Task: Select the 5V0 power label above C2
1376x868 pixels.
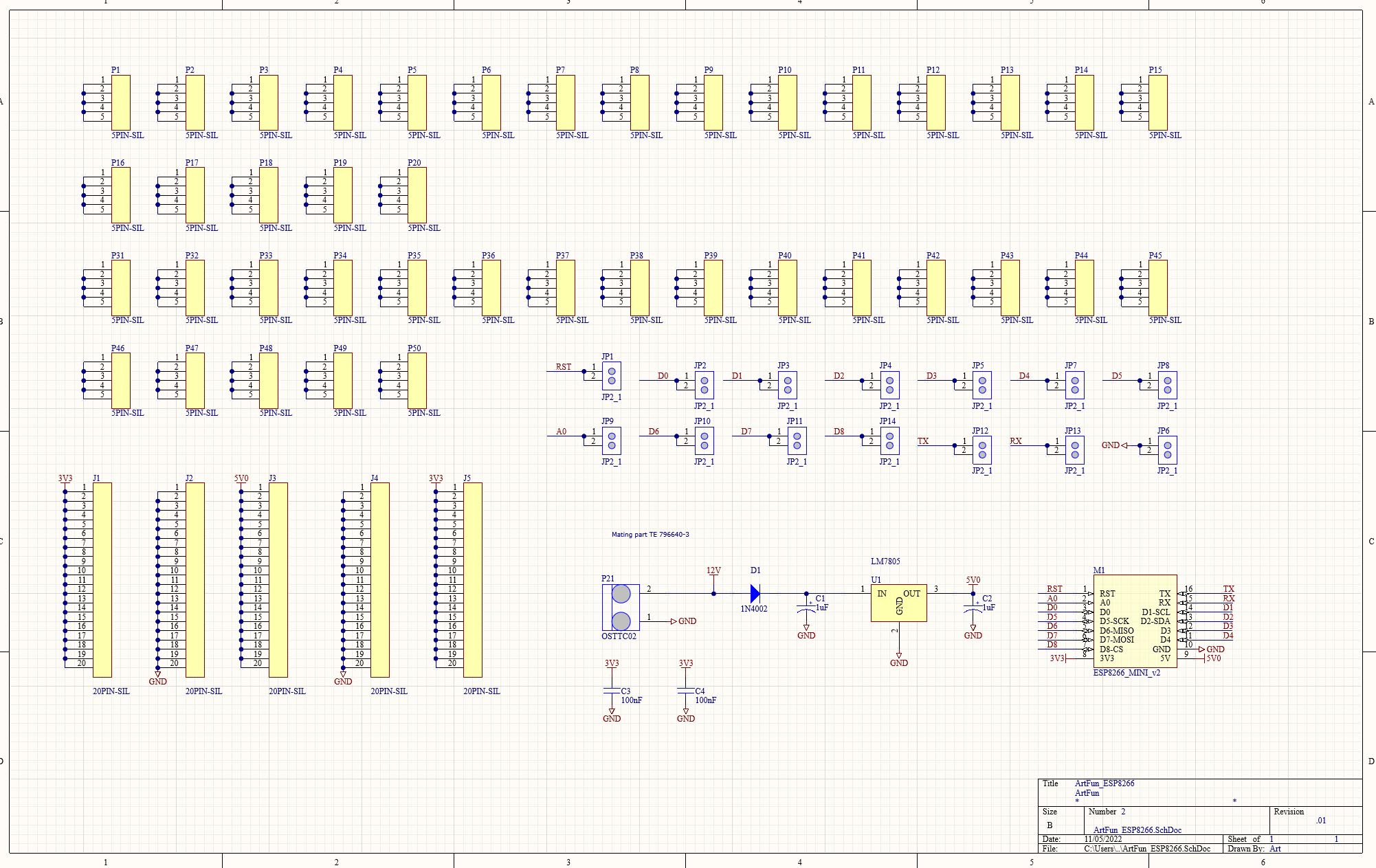Action: (x=973, y=580)
